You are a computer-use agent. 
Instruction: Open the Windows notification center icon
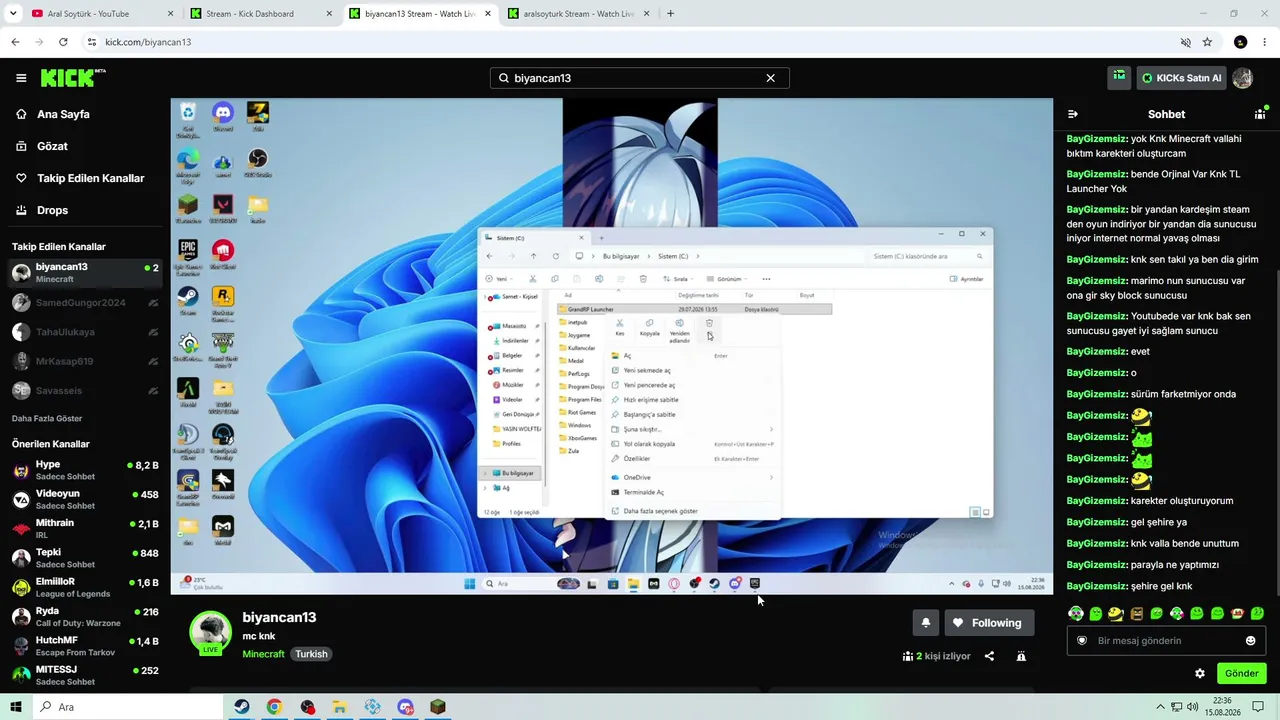tap(1259, 707)
